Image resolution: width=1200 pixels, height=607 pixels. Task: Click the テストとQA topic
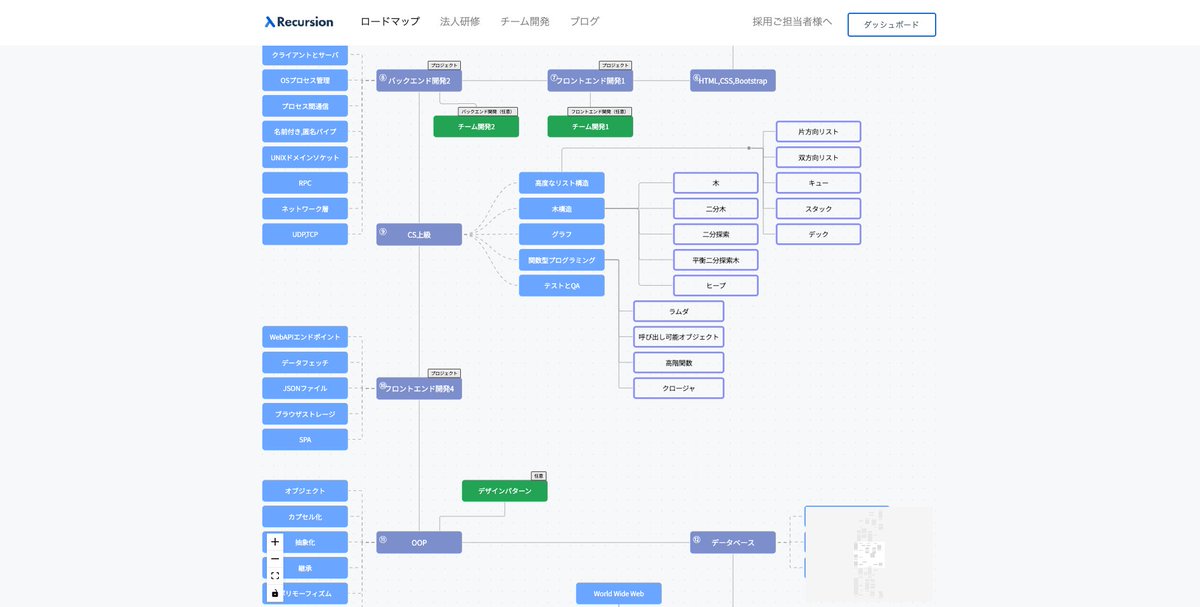[562, 286]
